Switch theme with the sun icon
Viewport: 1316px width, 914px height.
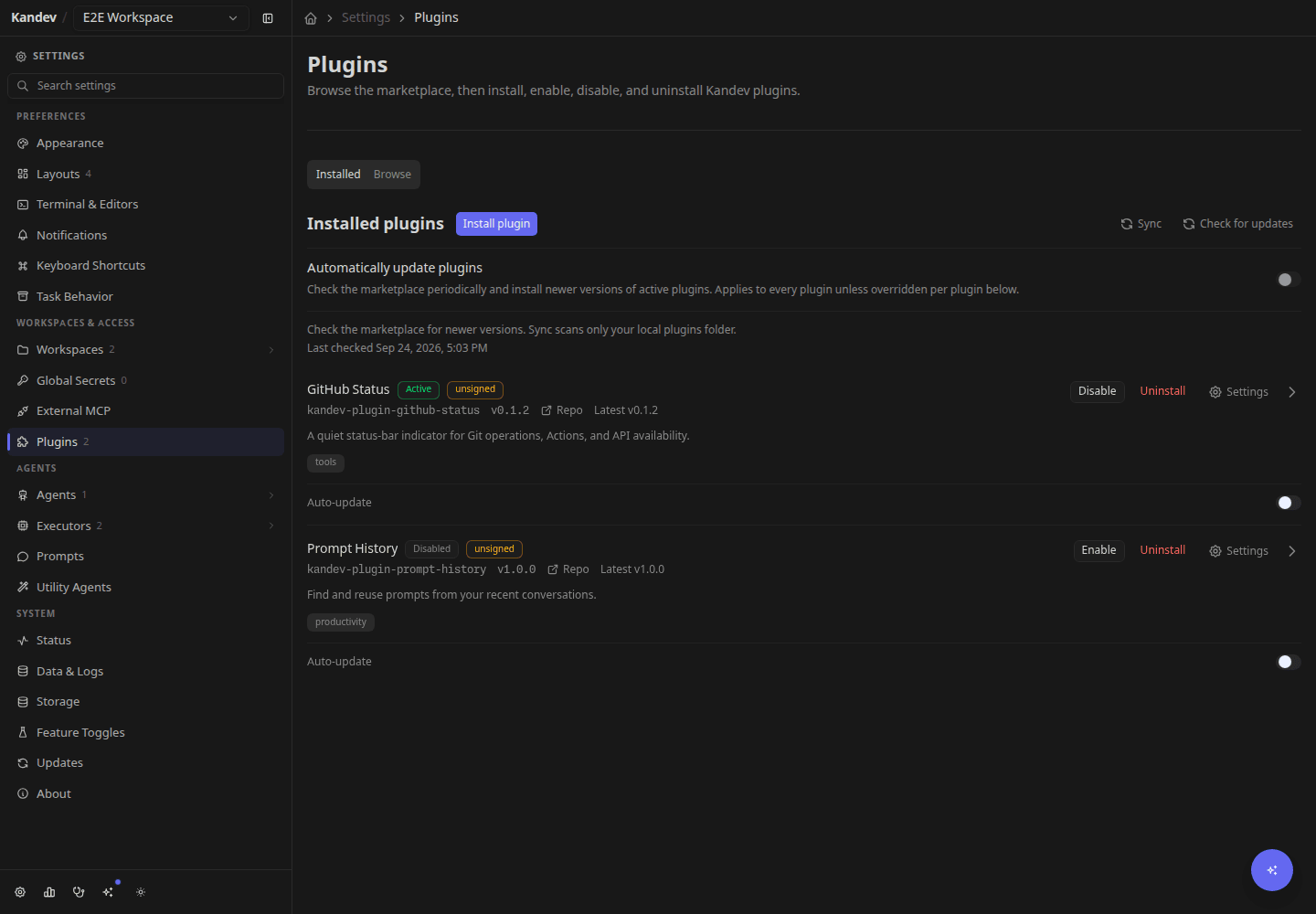coord(141,892)
